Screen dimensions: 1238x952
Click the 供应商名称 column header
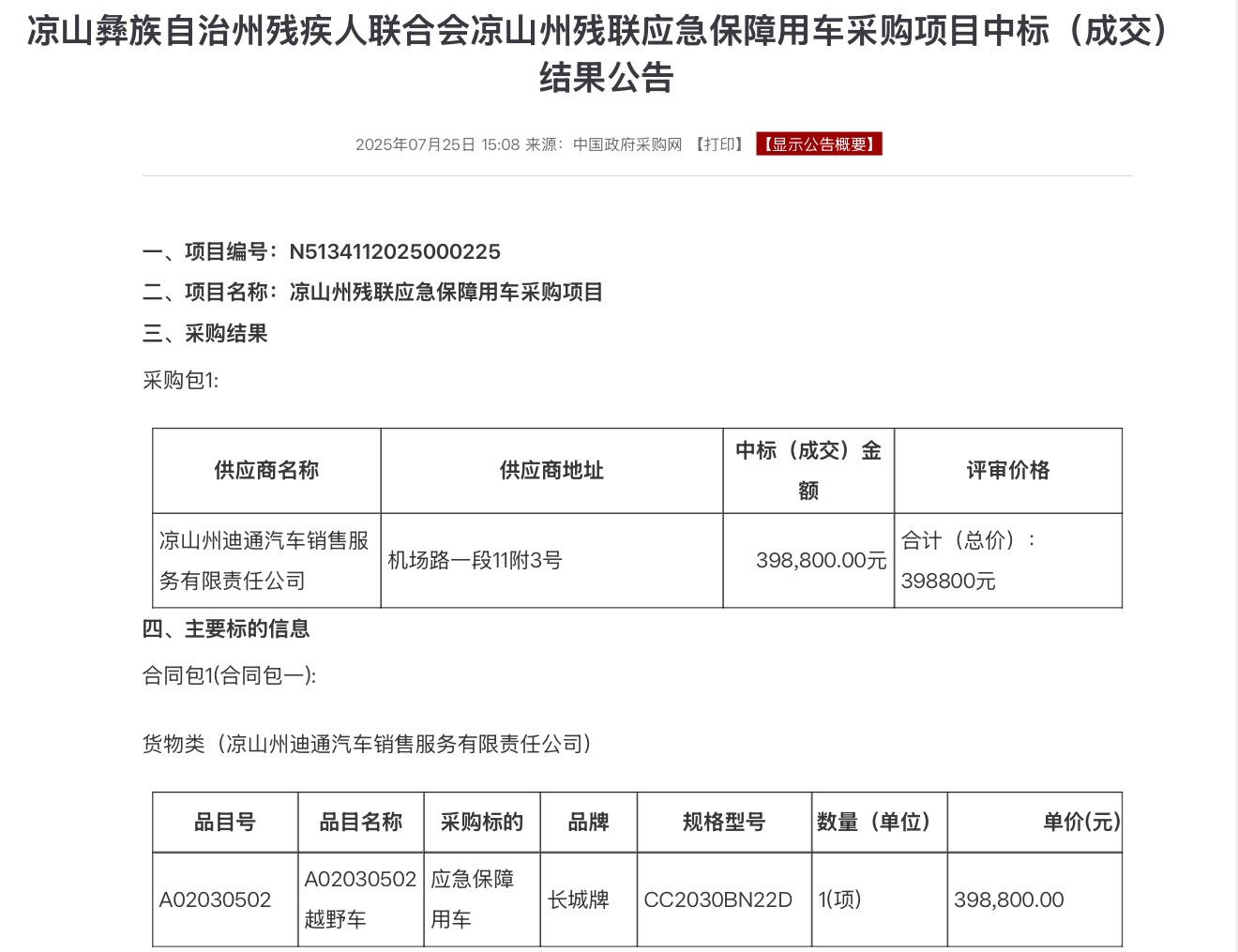pyautogui.click(x=266, y=471)
